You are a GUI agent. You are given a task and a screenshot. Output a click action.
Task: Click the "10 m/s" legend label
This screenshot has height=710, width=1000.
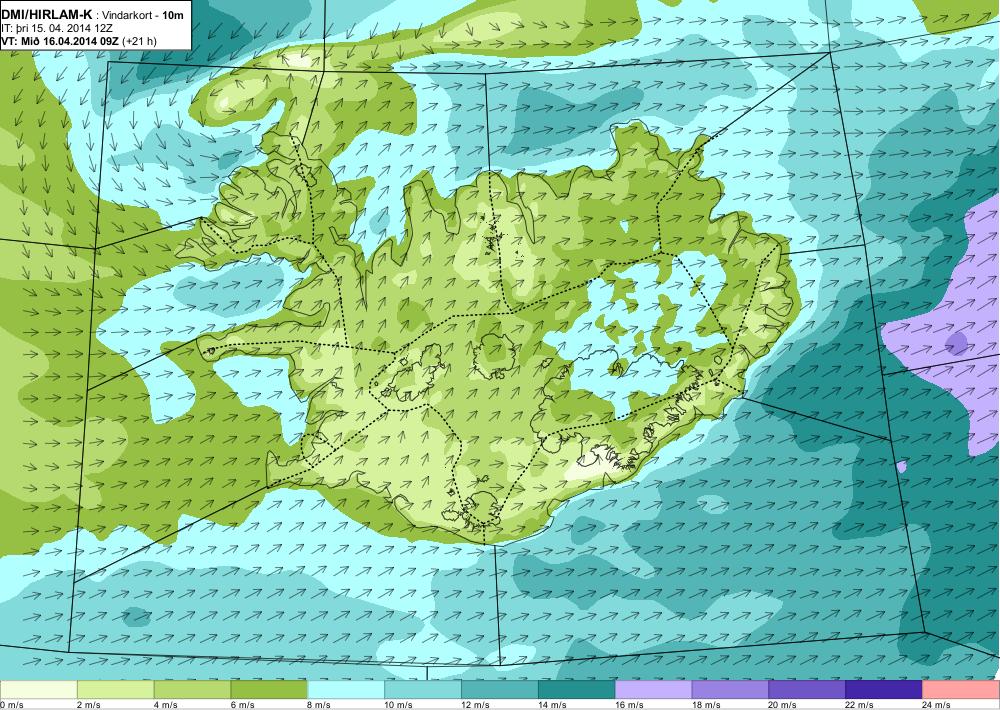[x=399, y=705]
